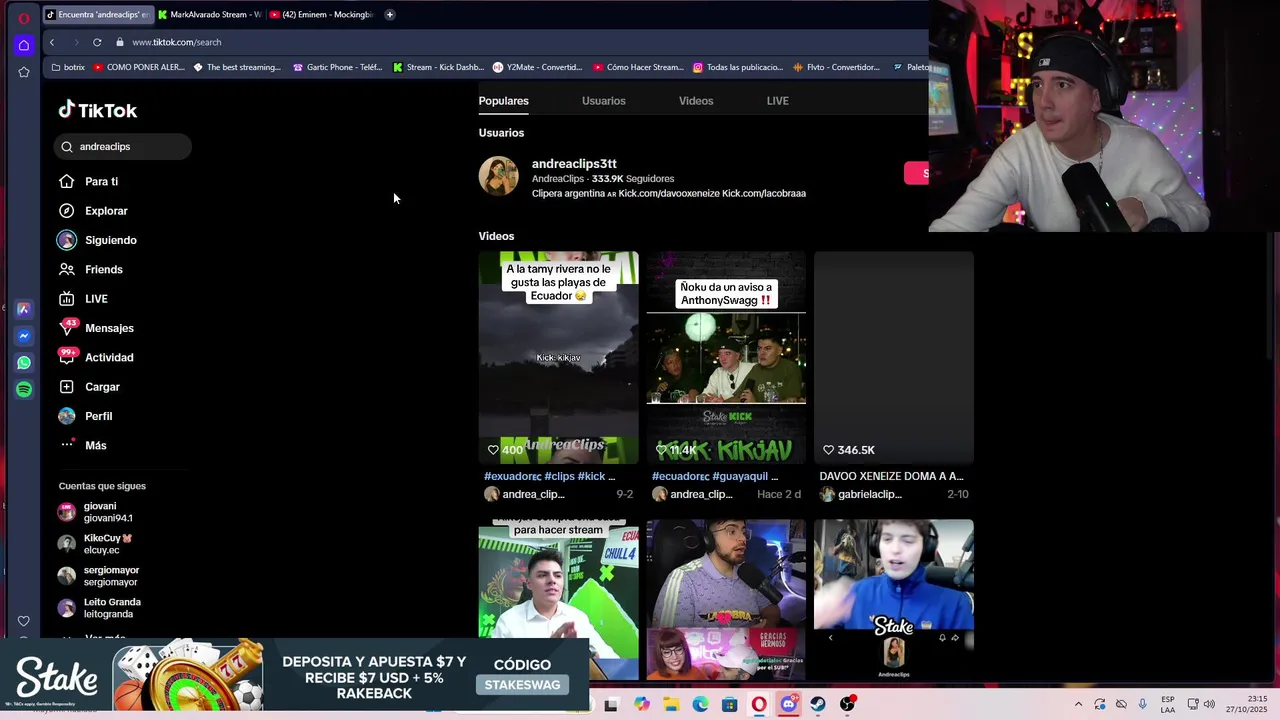The height and width of the screenshot is (720, 1280).
Task: Switch to Eminem Mockingbird YouTube tab
Action: point(322,15)
